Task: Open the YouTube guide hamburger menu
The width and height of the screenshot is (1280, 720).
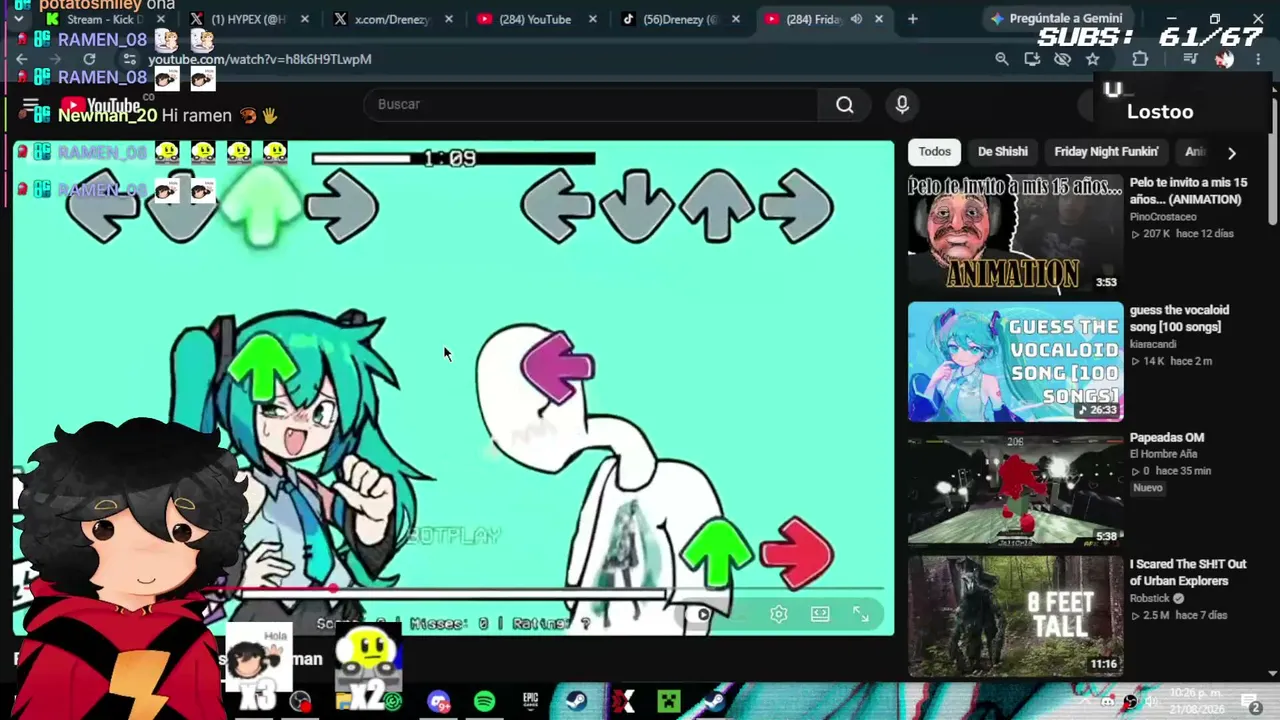Action: click(30, 105)
